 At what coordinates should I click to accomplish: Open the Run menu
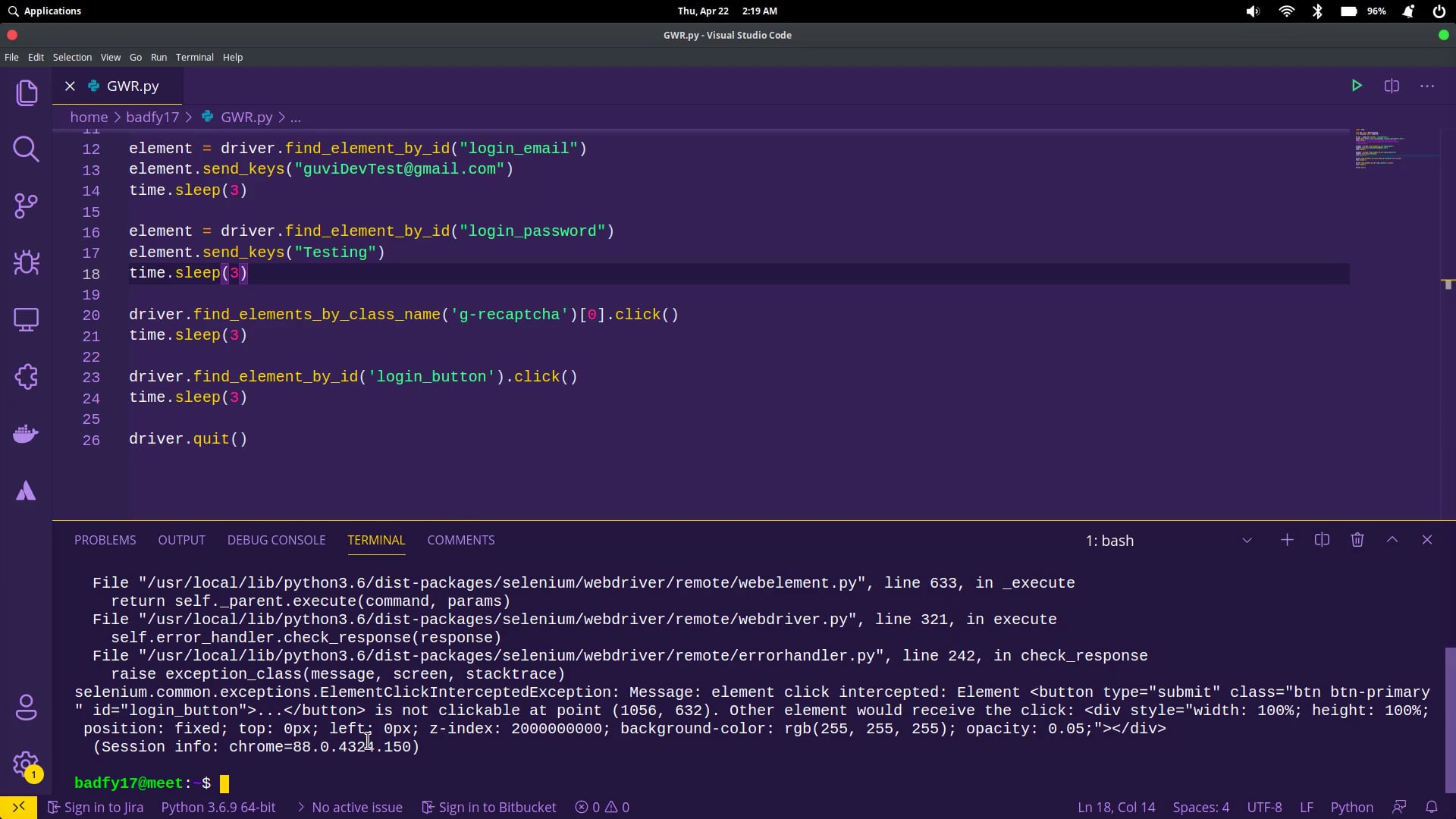click(x=158, y=58)
